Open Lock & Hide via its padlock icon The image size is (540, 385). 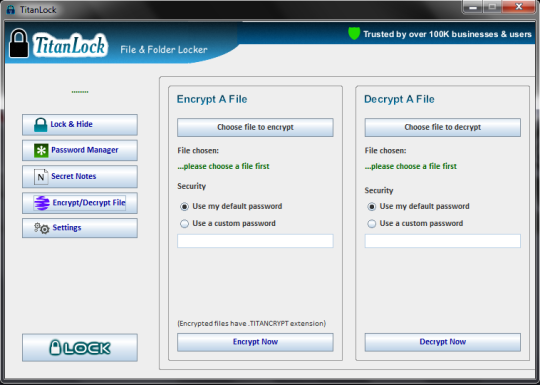40,125
